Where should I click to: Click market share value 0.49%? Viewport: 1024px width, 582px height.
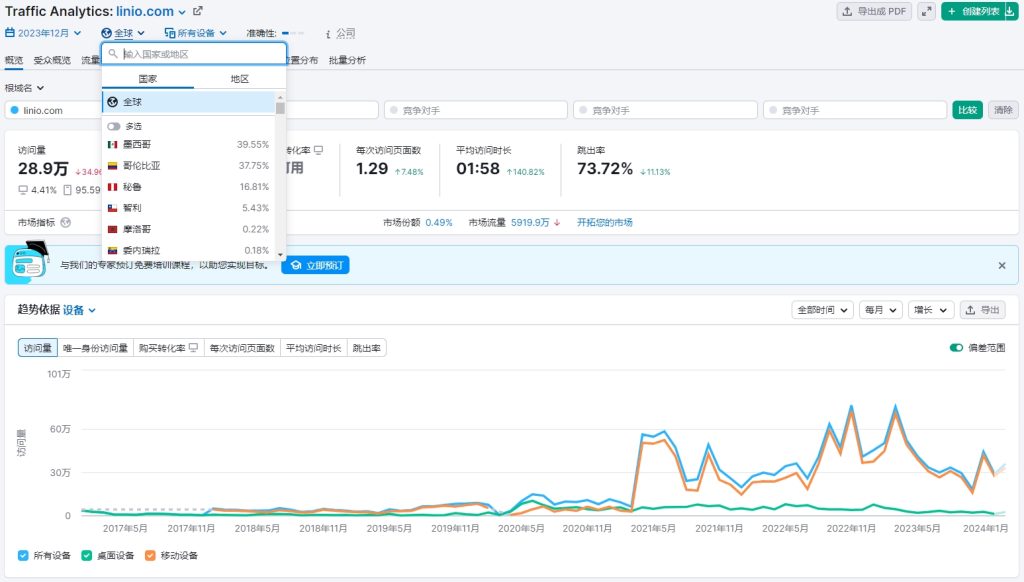point(439,223)
